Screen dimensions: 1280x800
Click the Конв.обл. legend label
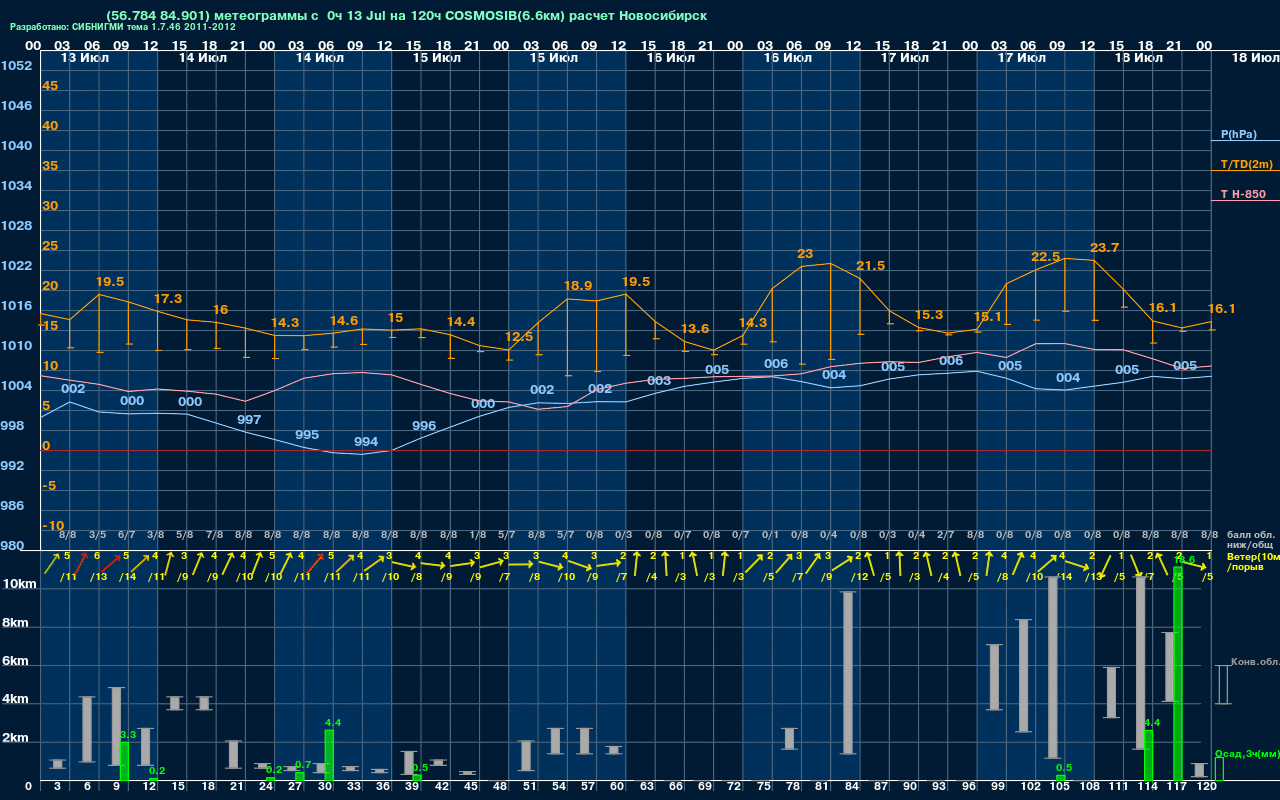click(x=1255, y=662)
